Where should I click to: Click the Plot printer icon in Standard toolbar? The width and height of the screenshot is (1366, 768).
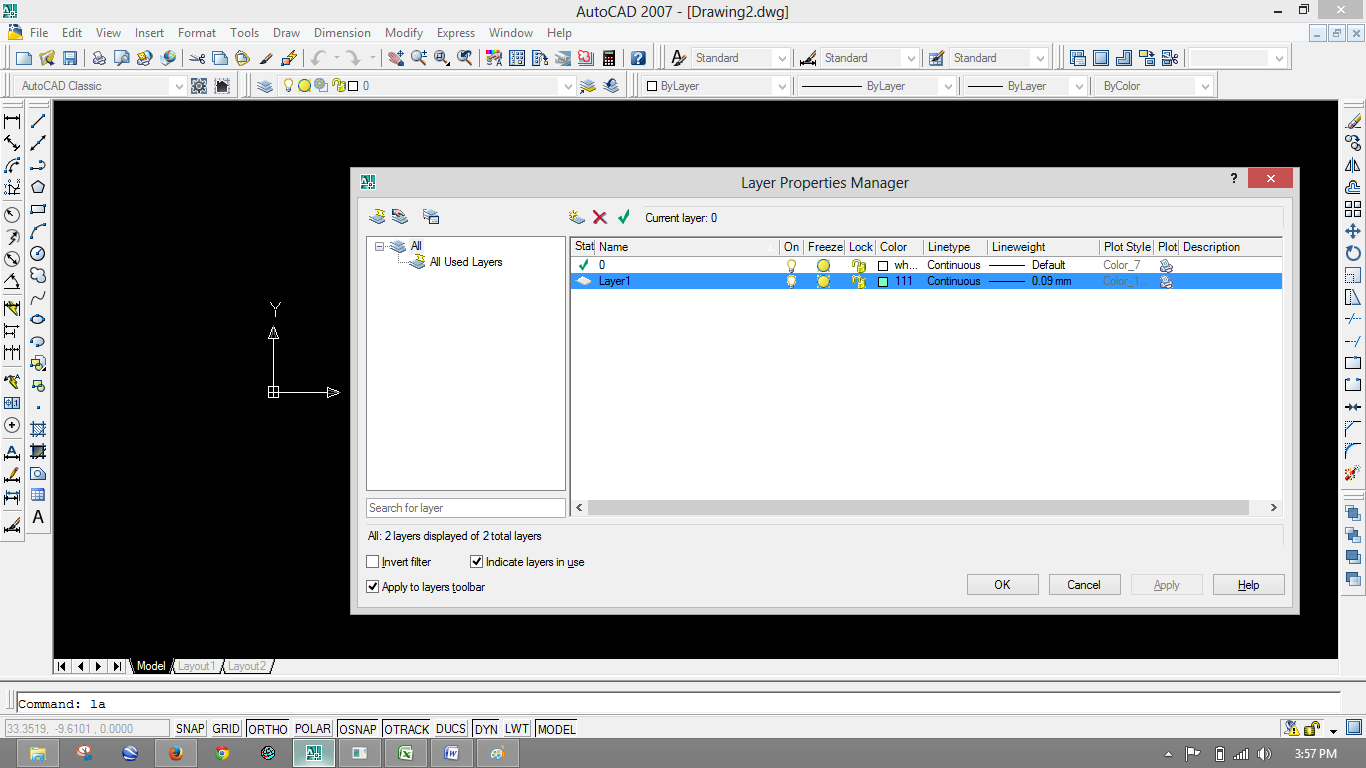(99, 58)
